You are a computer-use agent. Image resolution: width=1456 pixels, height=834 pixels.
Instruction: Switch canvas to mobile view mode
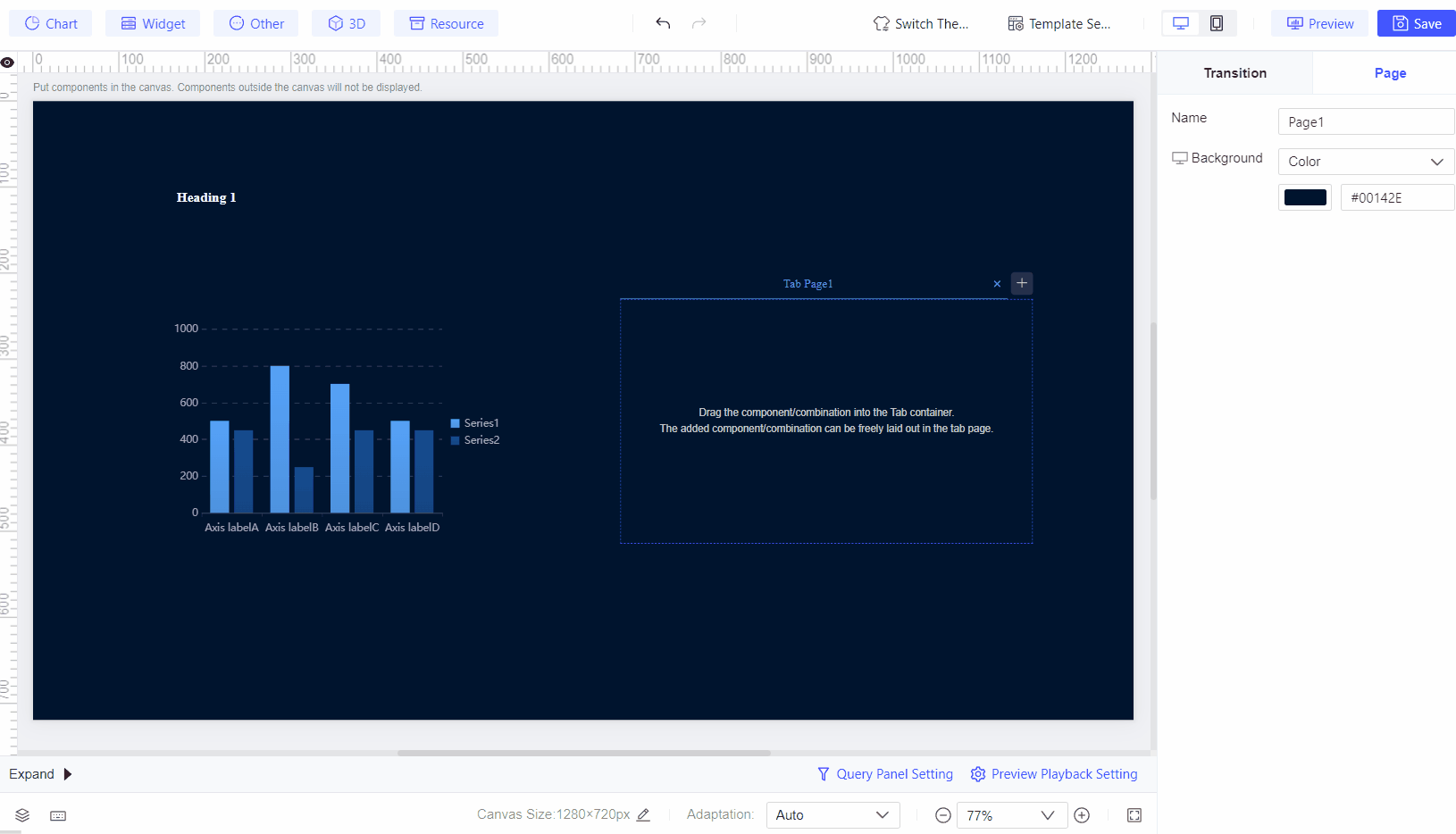point(1216,23)
